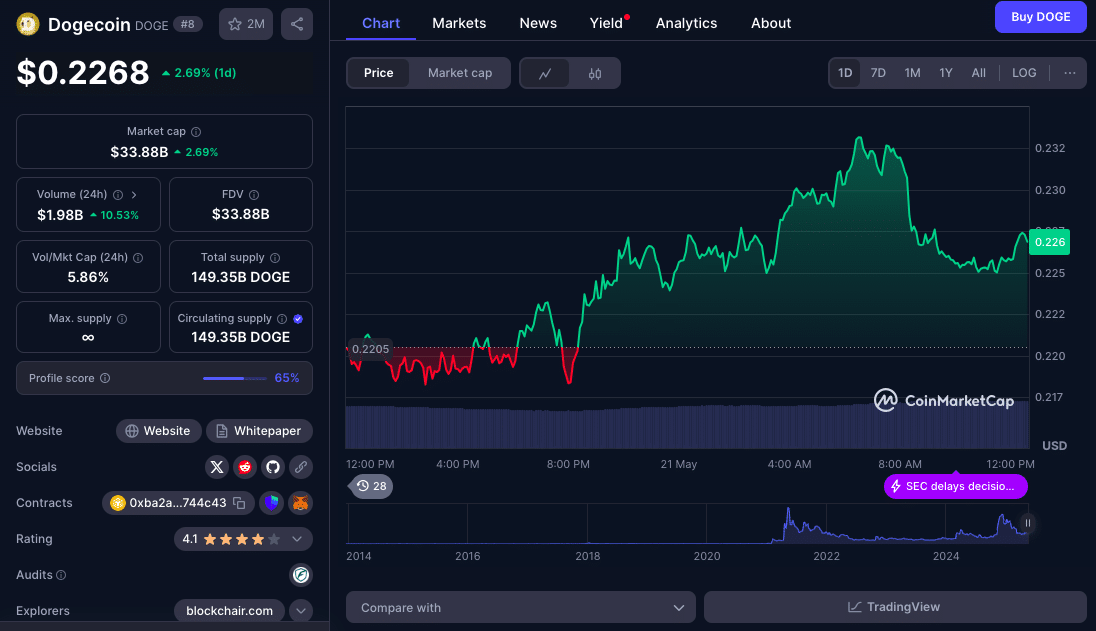This screenshot has height=631, width=1096.
Task: Set chart range to 1D
Action: tap(845, 73)
